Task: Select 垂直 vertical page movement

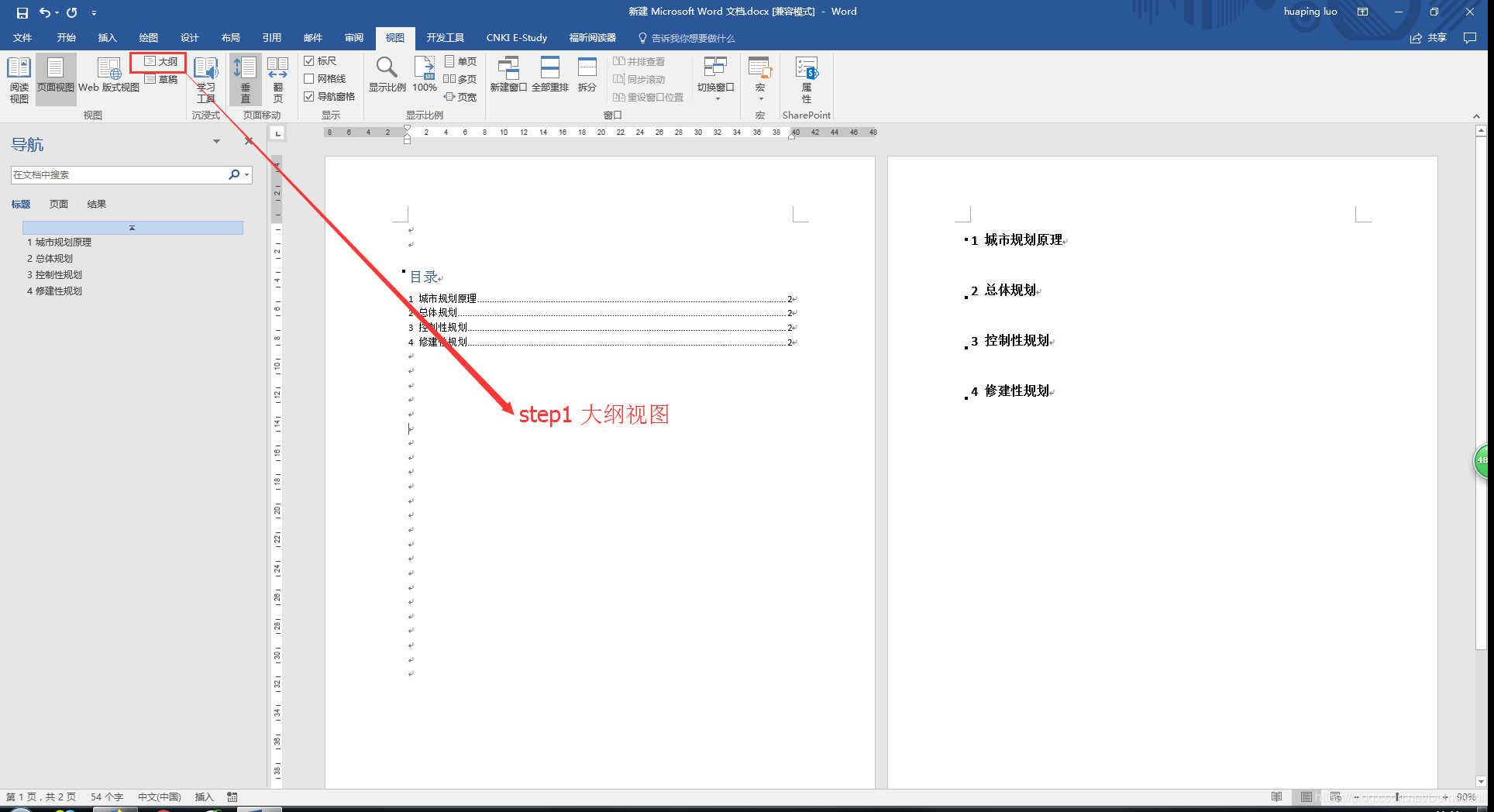Action: coord(245,80)
